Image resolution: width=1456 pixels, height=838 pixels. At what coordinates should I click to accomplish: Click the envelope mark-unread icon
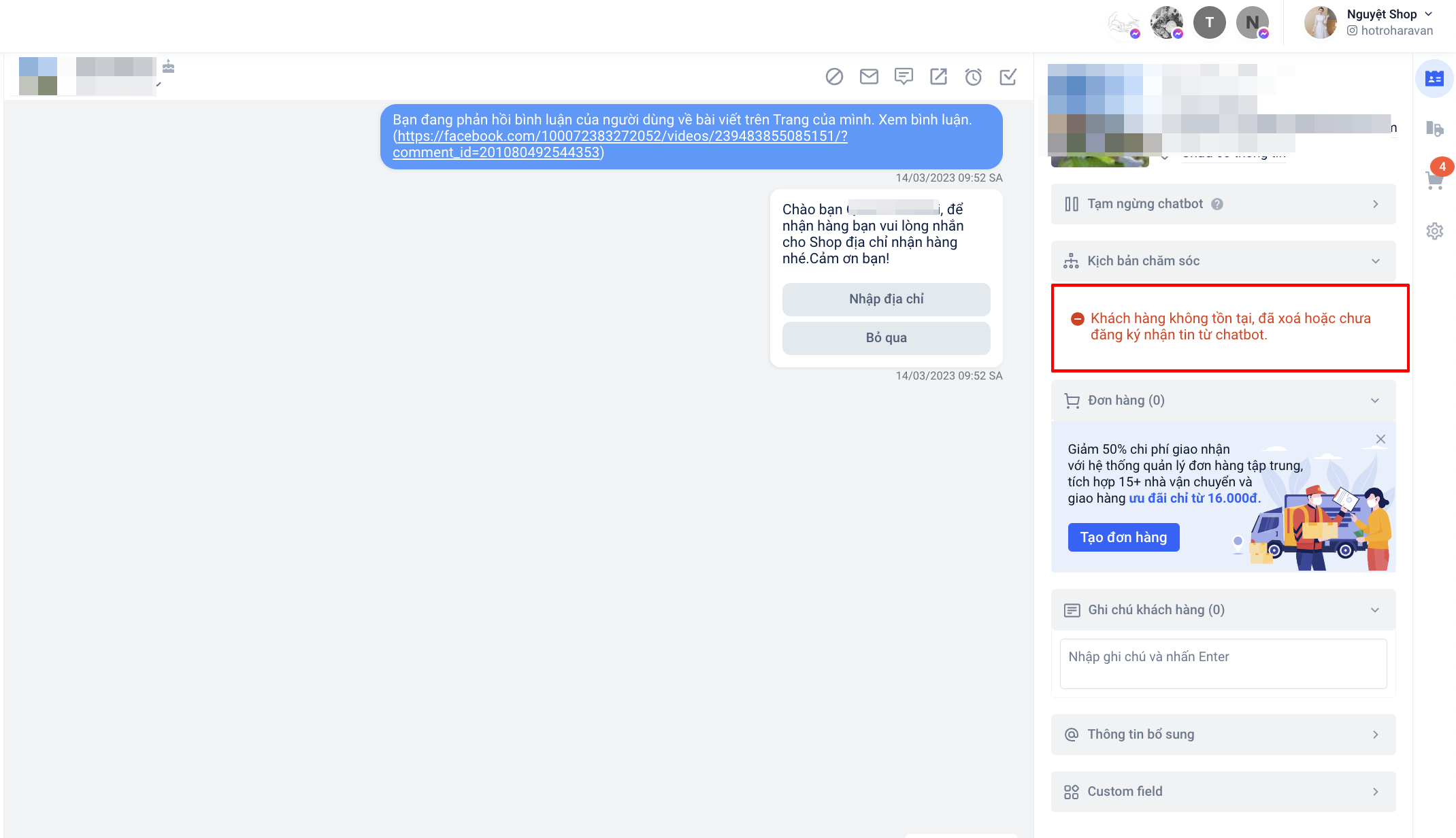[869, 77]
